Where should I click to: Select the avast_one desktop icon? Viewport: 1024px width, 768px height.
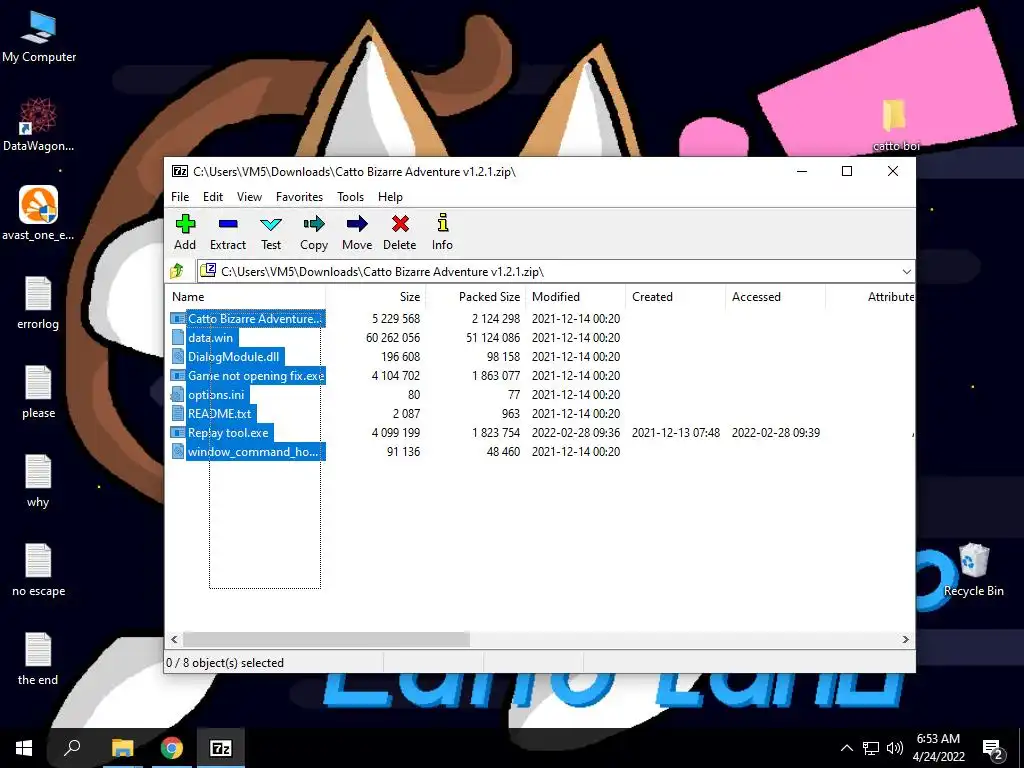[x=39, y=213]
